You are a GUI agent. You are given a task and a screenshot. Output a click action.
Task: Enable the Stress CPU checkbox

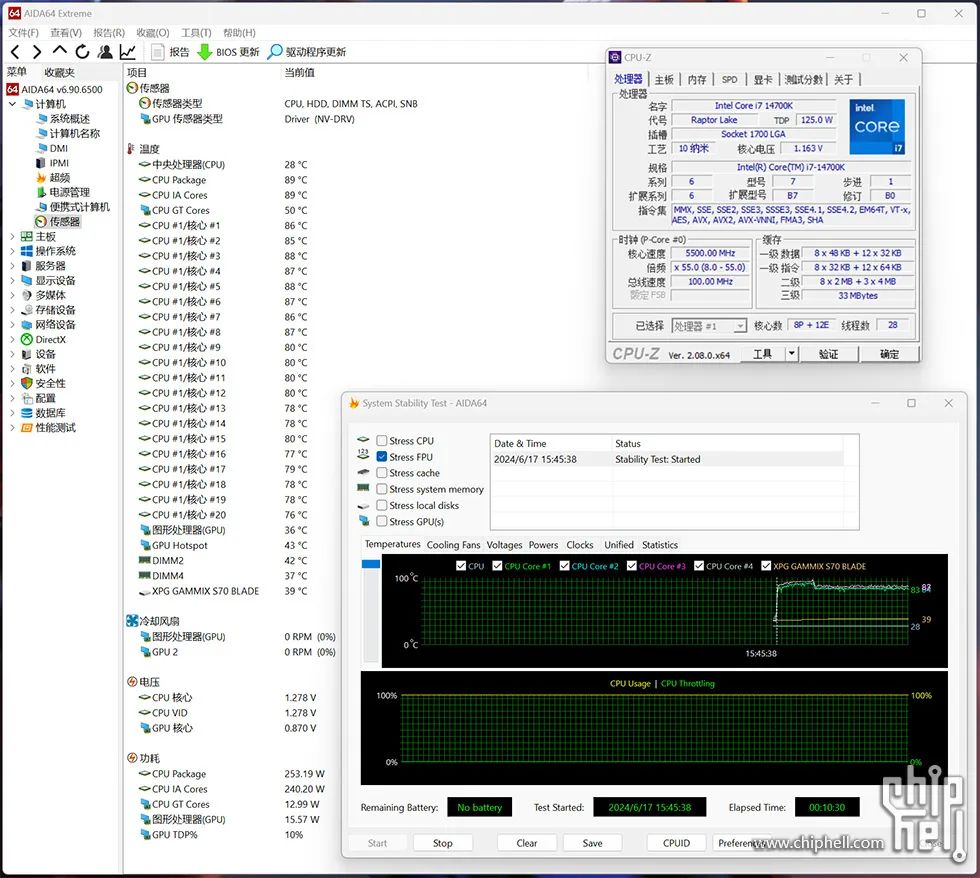pos(382,441)
